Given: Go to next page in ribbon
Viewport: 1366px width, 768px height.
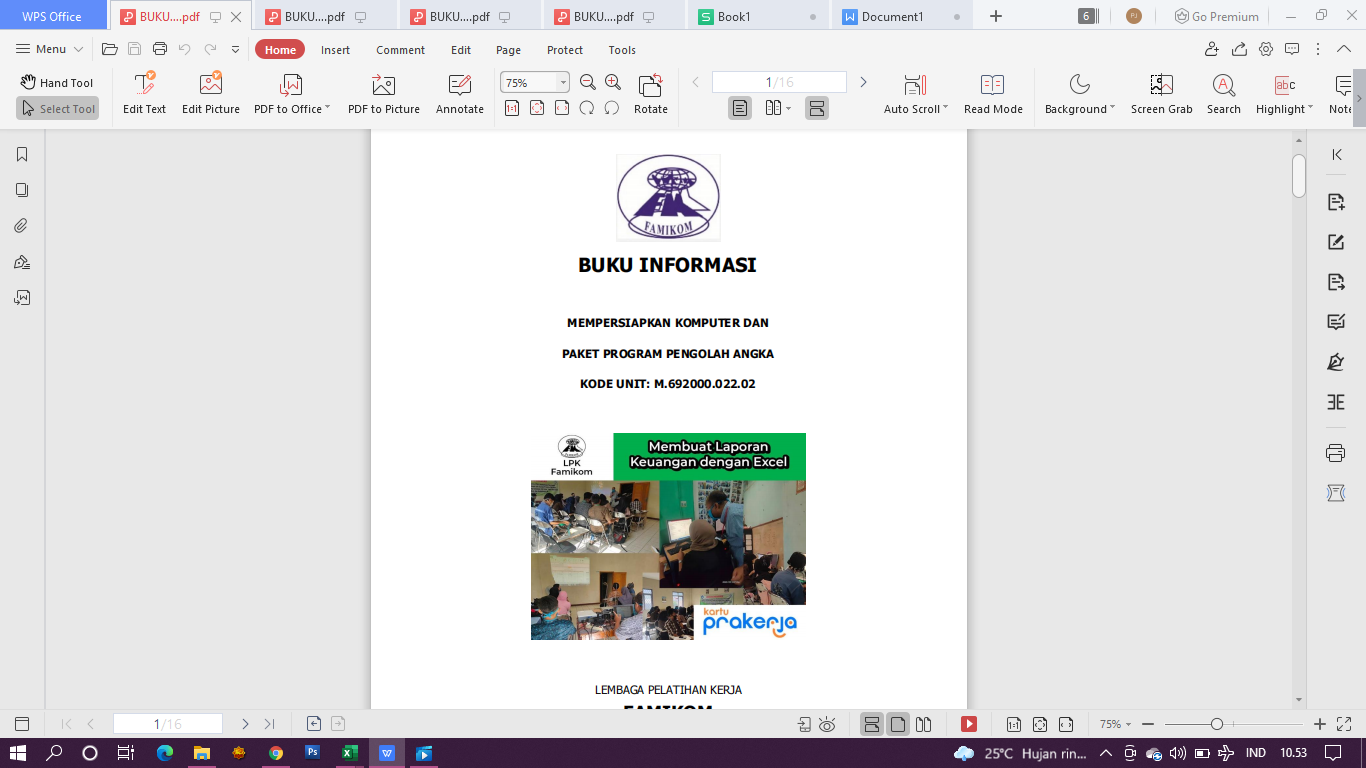Looking at the screenshot, I should tap(864, 82).
